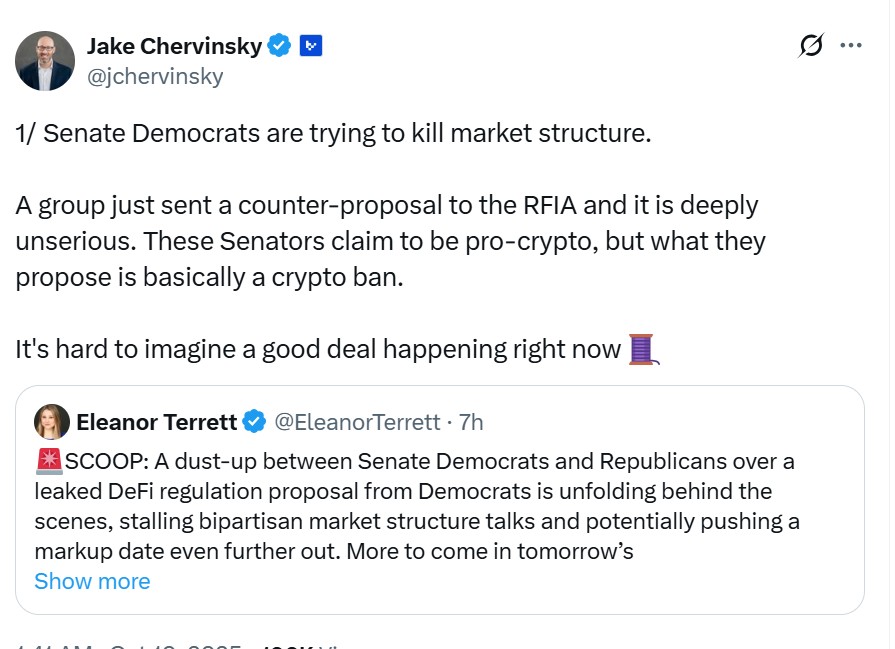Click the paragraph mentioning the RFIA counter-proposal
This screenshot has height=649, width=895.
click(386, 241)
